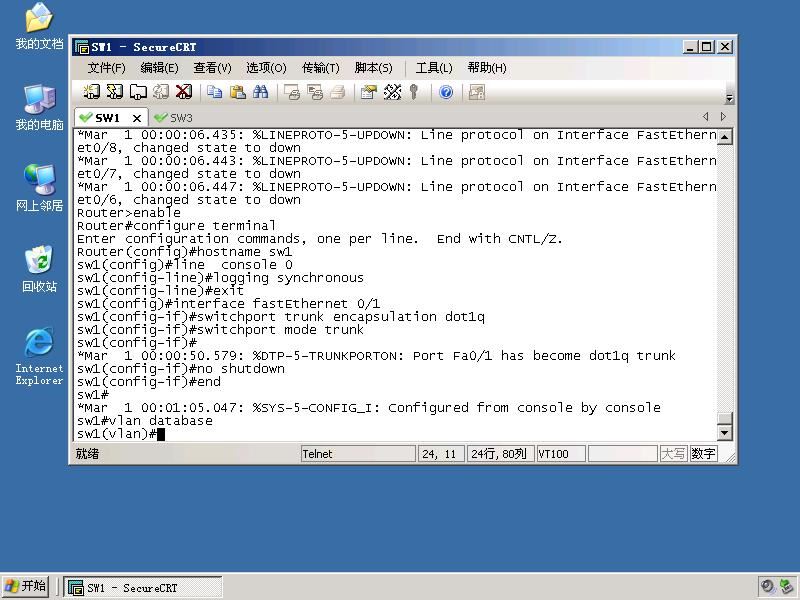Click SecureCRT title bar window icon
This screenshot has height=600, width=800.
tap(82, 47)
